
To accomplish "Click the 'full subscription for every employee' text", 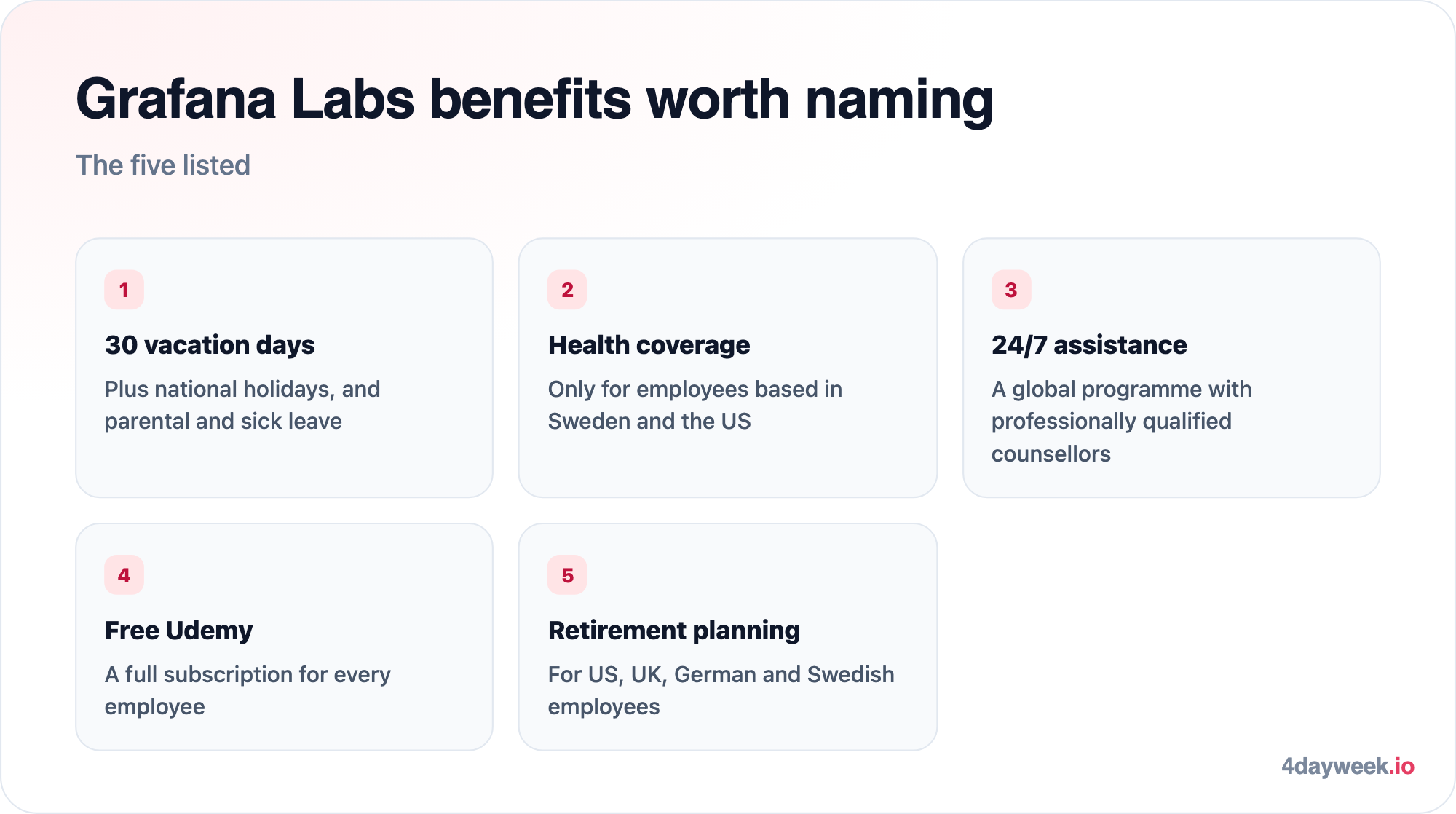I will (x=248, y=691).
